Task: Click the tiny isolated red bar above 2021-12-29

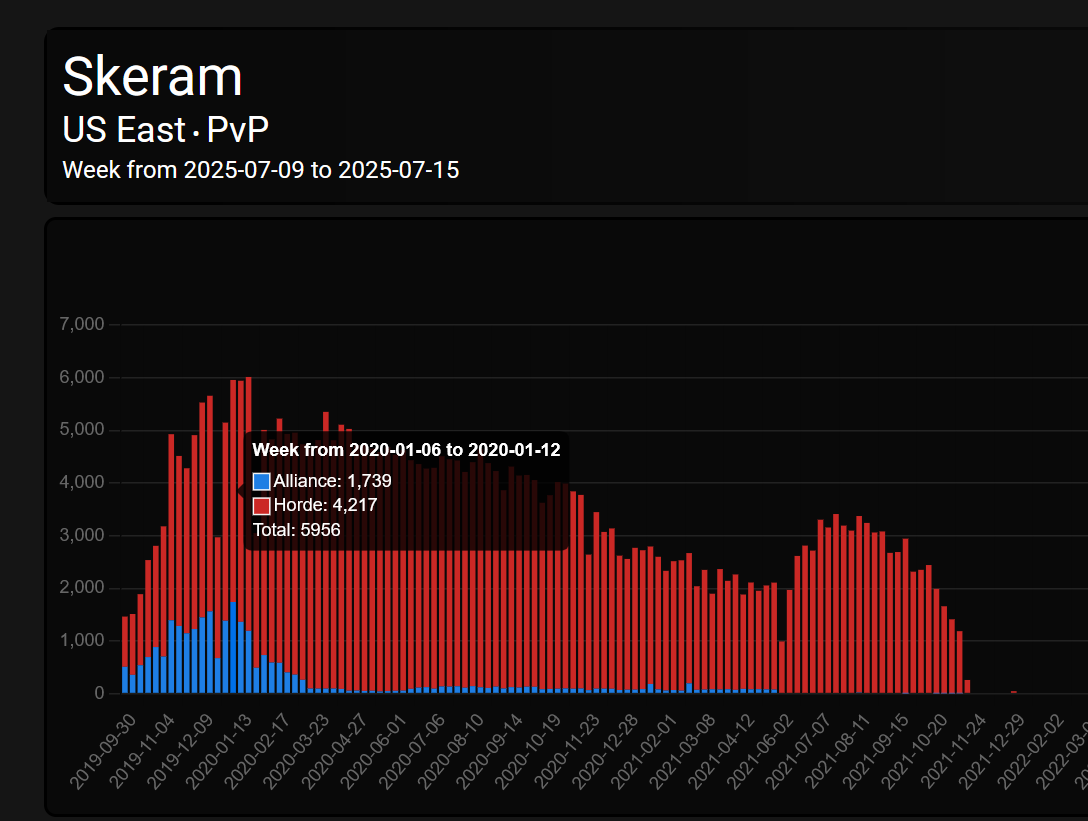Action: pyautogui.click(x=1014, y=692)
